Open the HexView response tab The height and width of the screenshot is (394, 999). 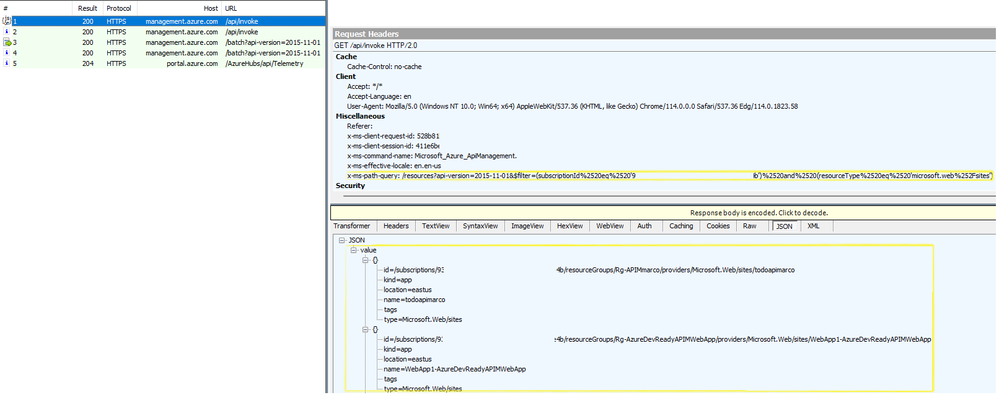tap(570, 226)
